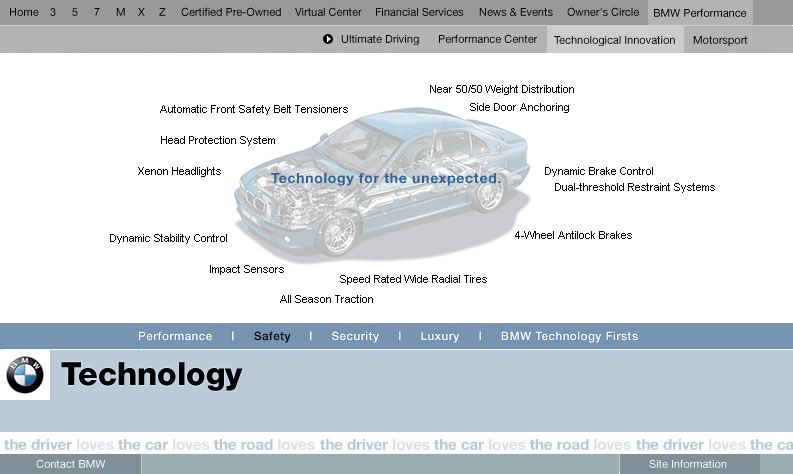
Task: Open Ultimate Driving submenu link
Action: (380, 39)
